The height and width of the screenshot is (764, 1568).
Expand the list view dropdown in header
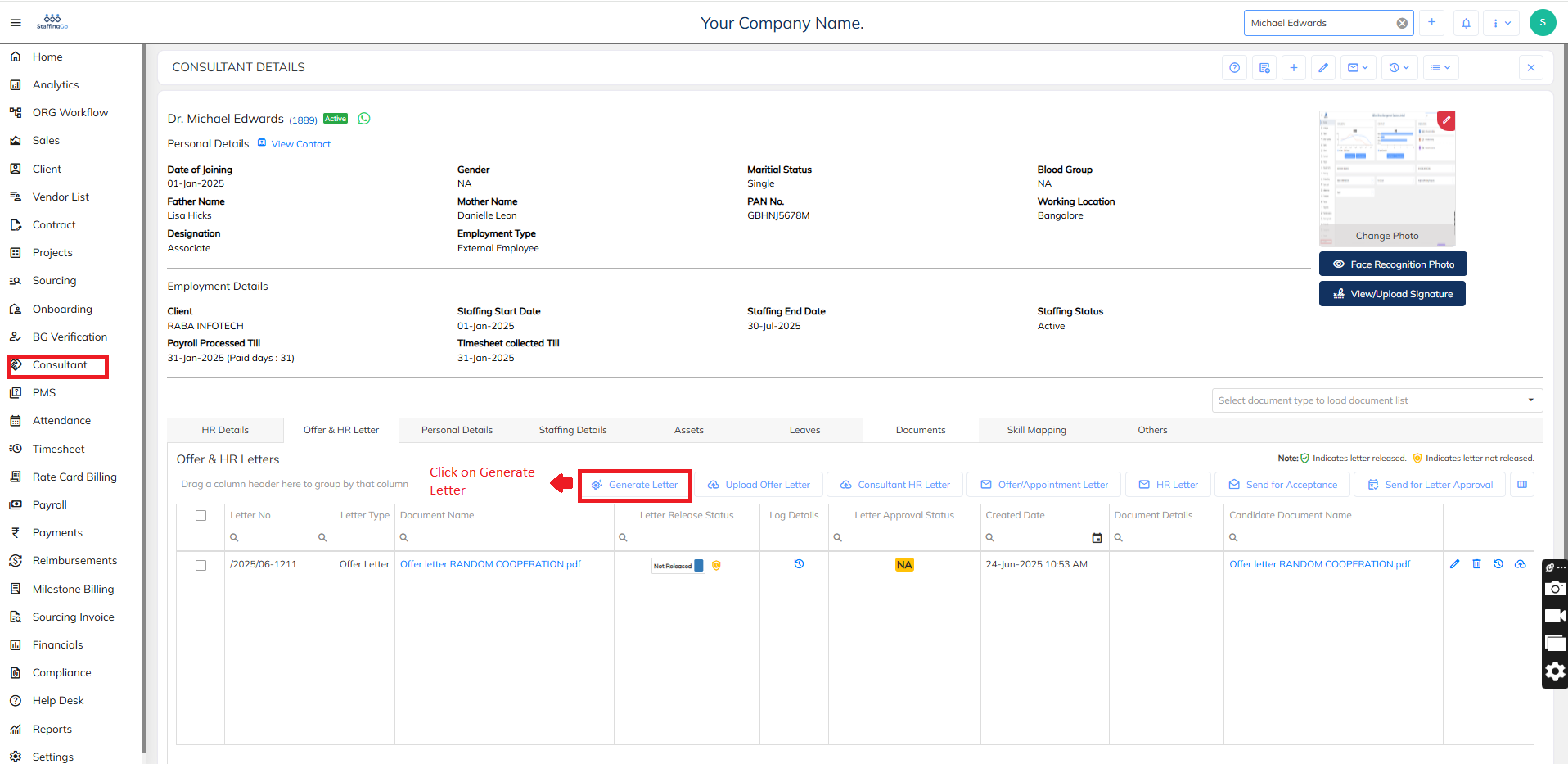coord(1440,68)
